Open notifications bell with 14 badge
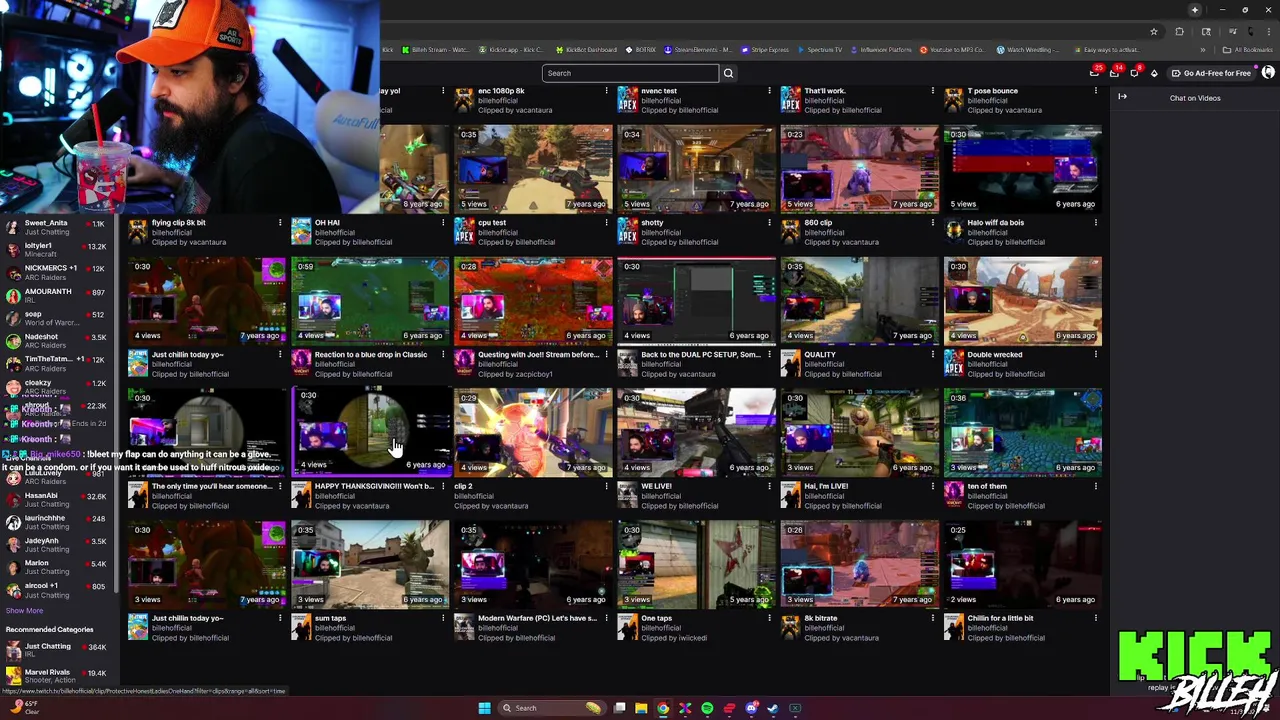The width and height of the screenshot is (1280, 720). tap(1114, 73)
